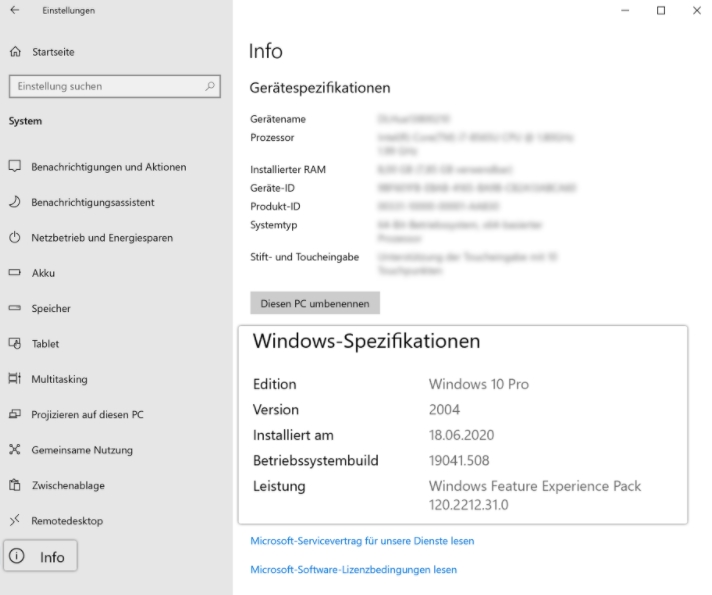Select the Info sidebar entry
The width and height of the screenshot is (712, 595).
(40, 556)
